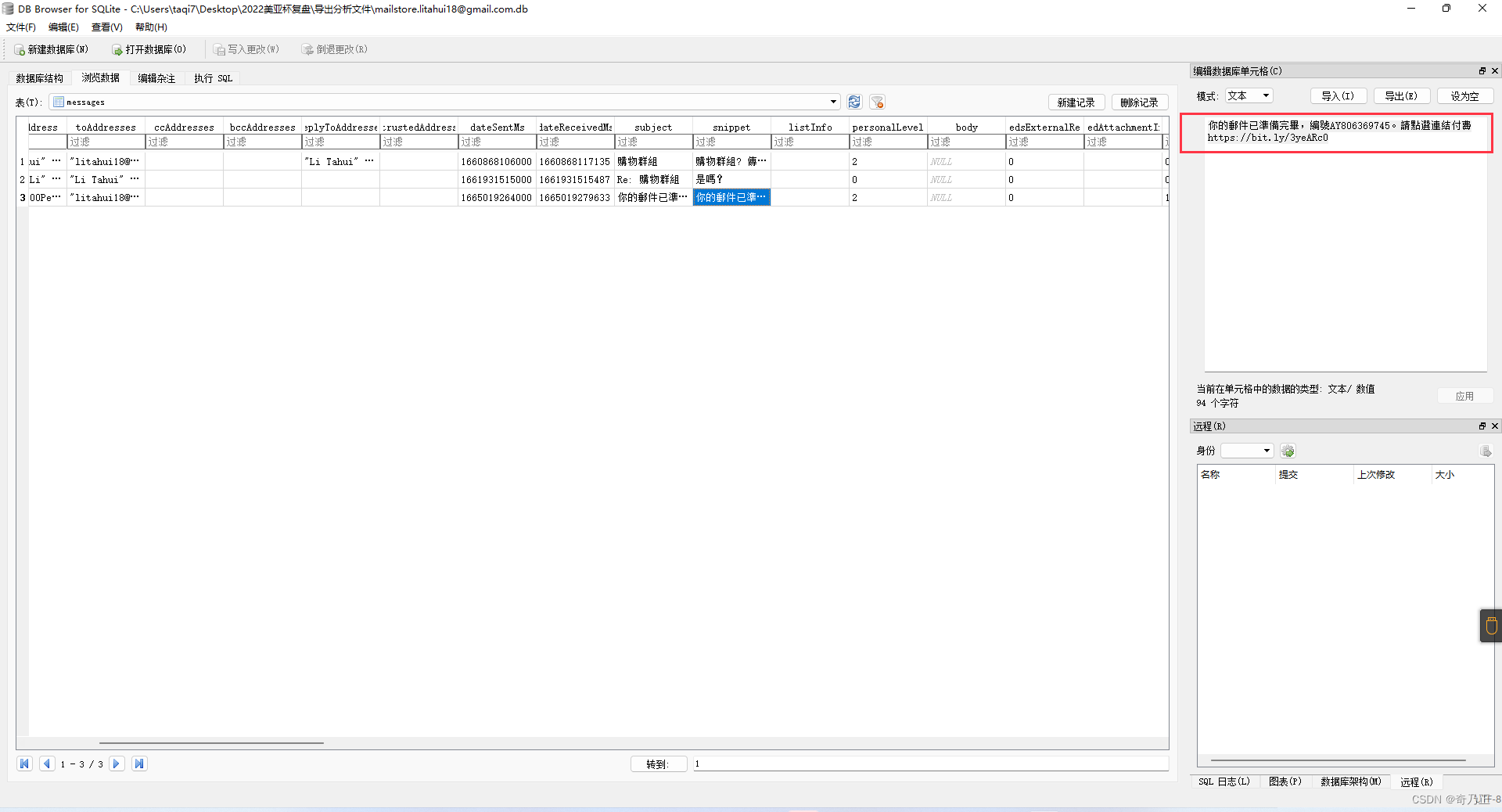Click the 新建记录 button
Viewport: 1502px width, 812px height.
[x=1076, y=102]
